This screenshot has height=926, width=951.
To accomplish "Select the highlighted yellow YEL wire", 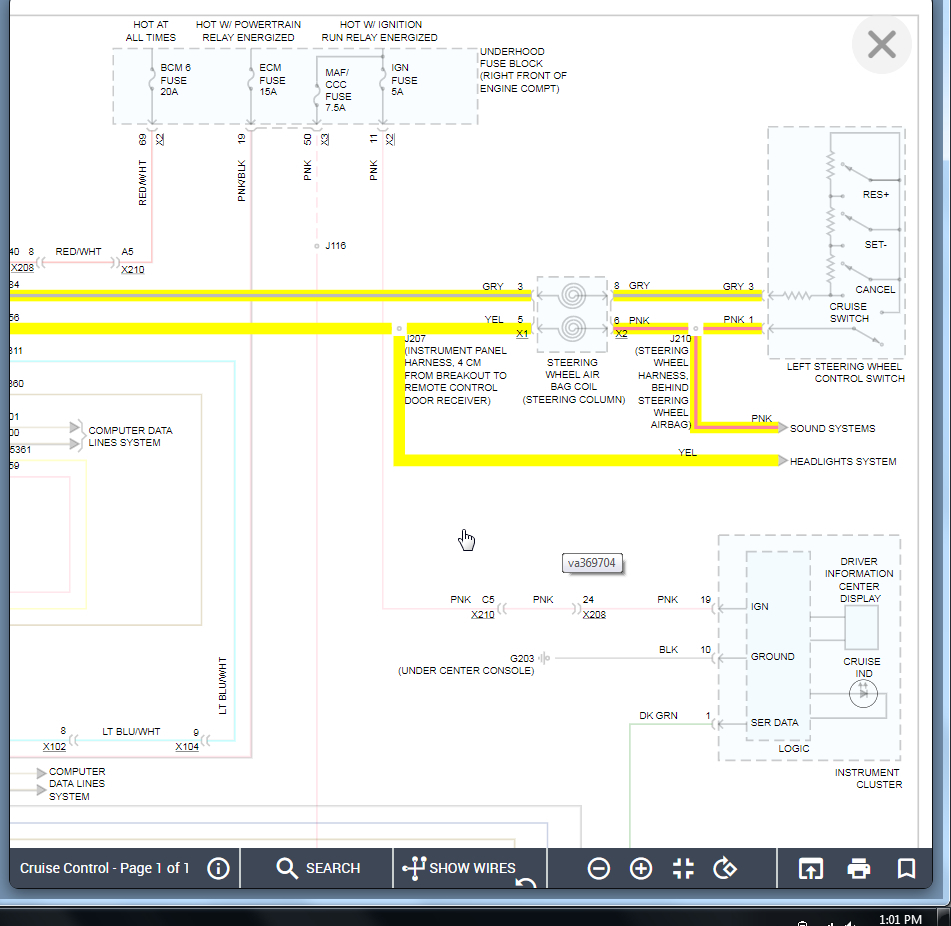I will (x=200, y=329).
